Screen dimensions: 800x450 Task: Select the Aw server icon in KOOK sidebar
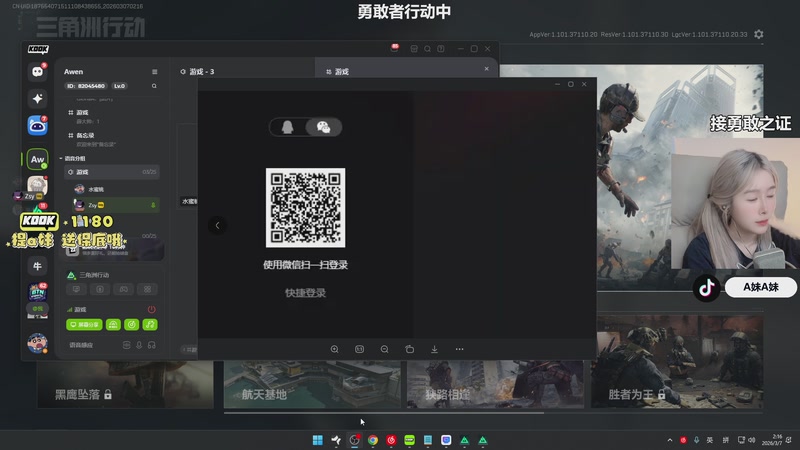(x=37, y=159)
